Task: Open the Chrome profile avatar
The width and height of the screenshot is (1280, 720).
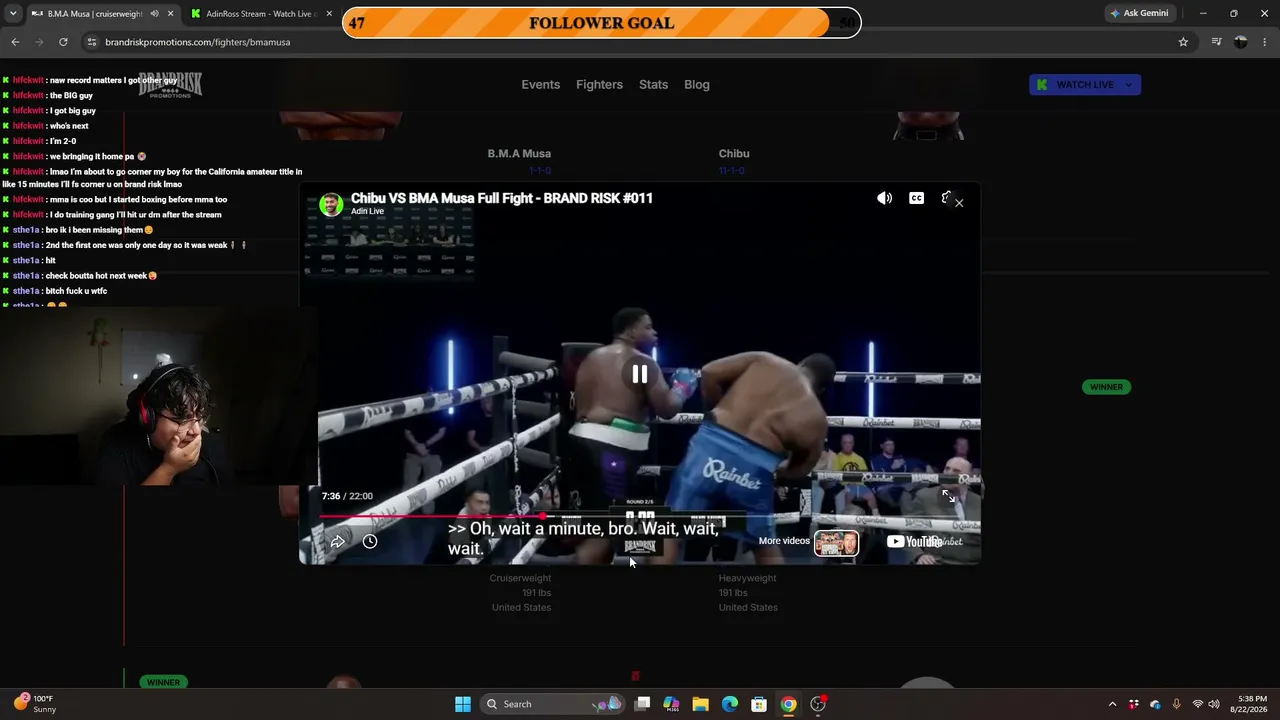Action: 1240,42
